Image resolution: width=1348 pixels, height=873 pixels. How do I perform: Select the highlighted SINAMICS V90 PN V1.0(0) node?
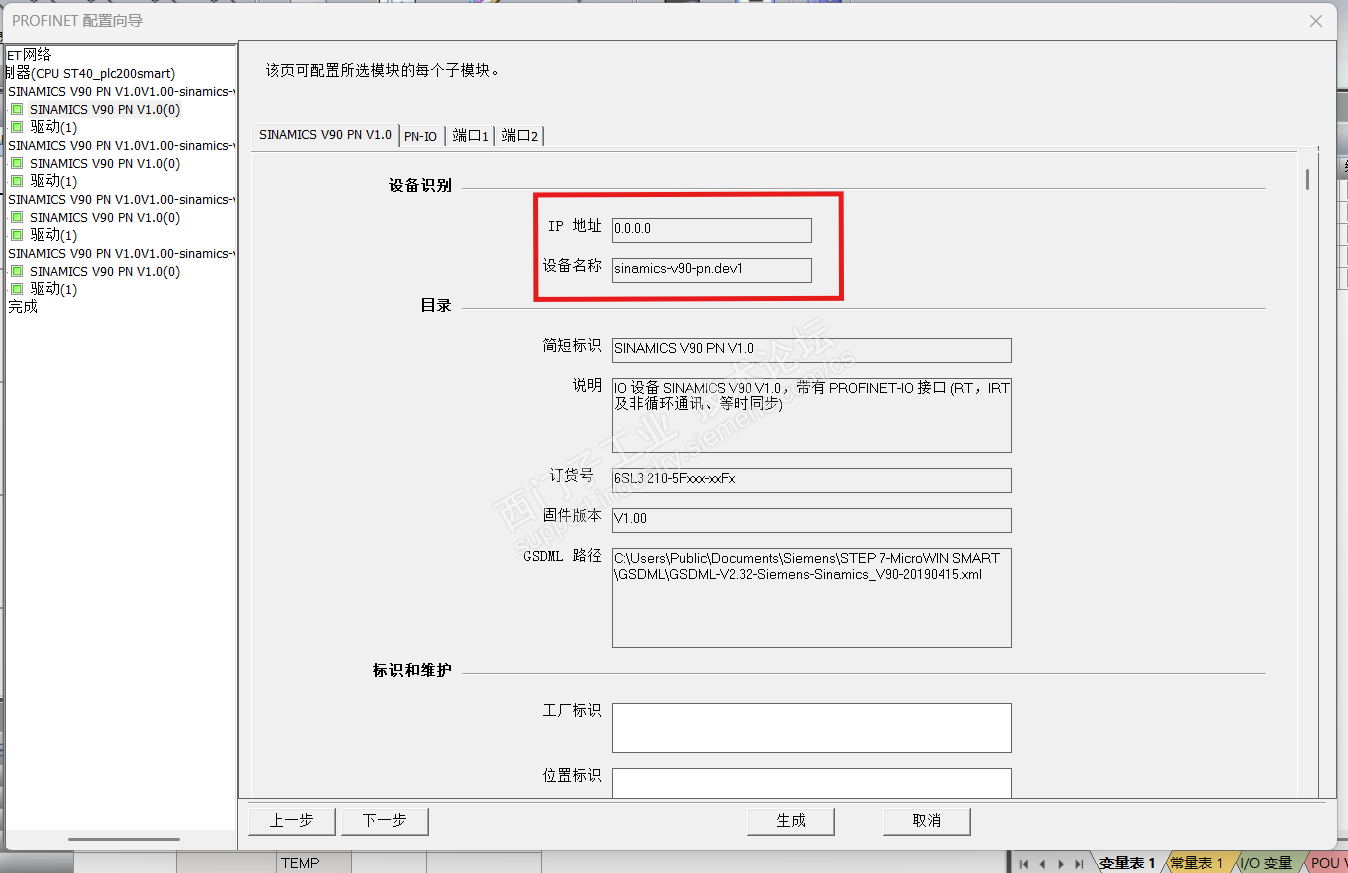105,109
